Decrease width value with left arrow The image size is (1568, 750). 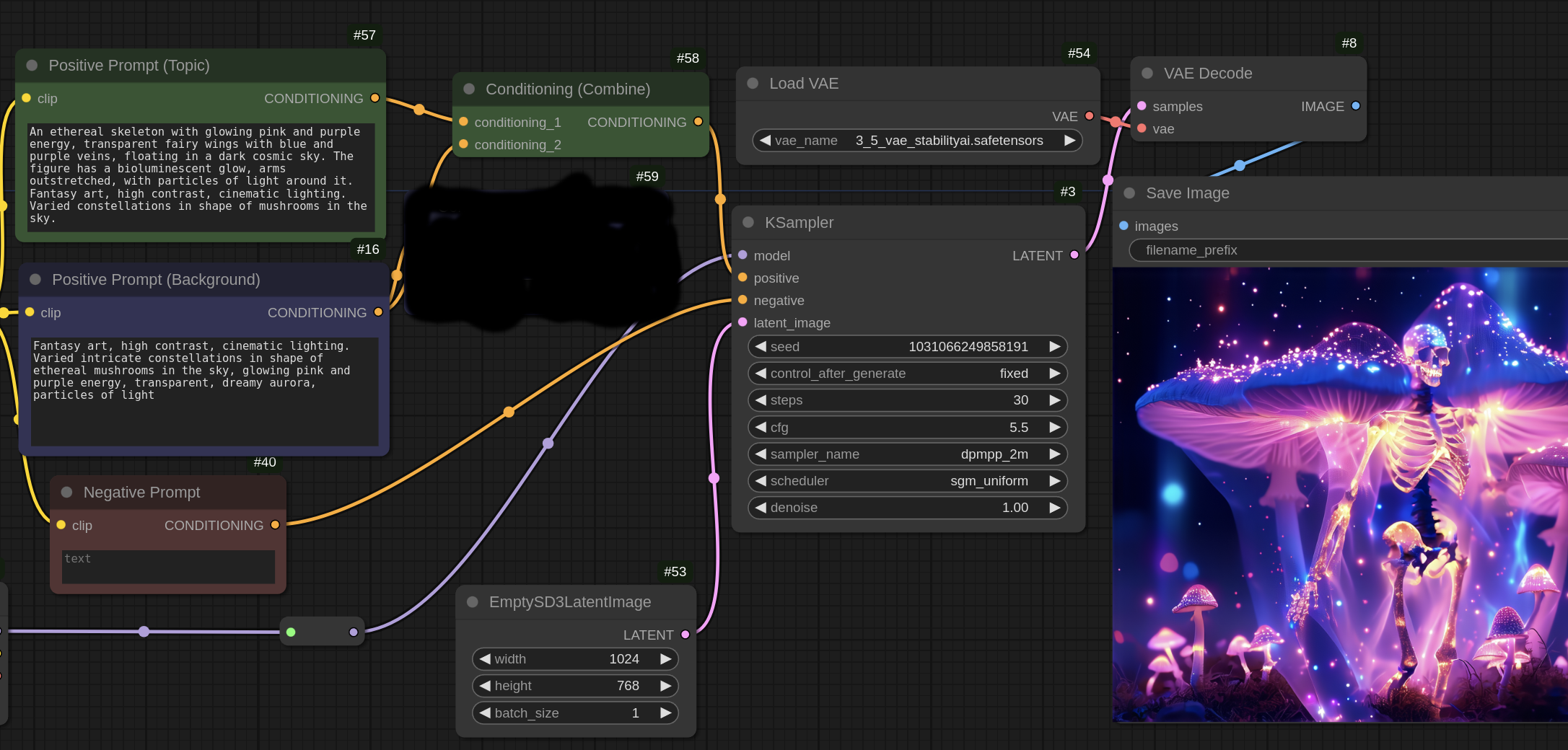coord(486,659)
